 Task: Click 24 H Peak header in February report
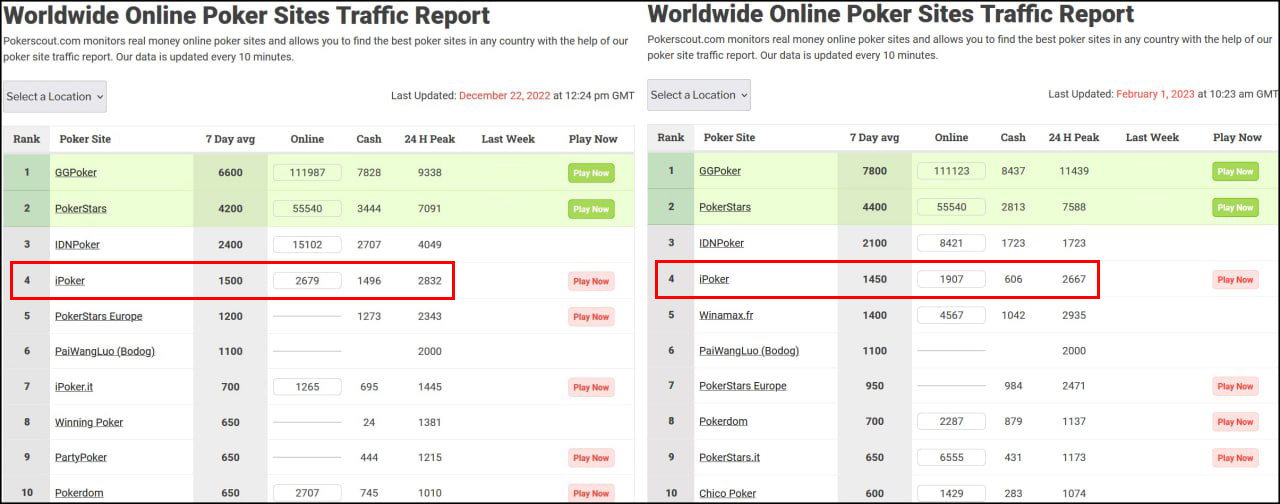[1073, 137]
